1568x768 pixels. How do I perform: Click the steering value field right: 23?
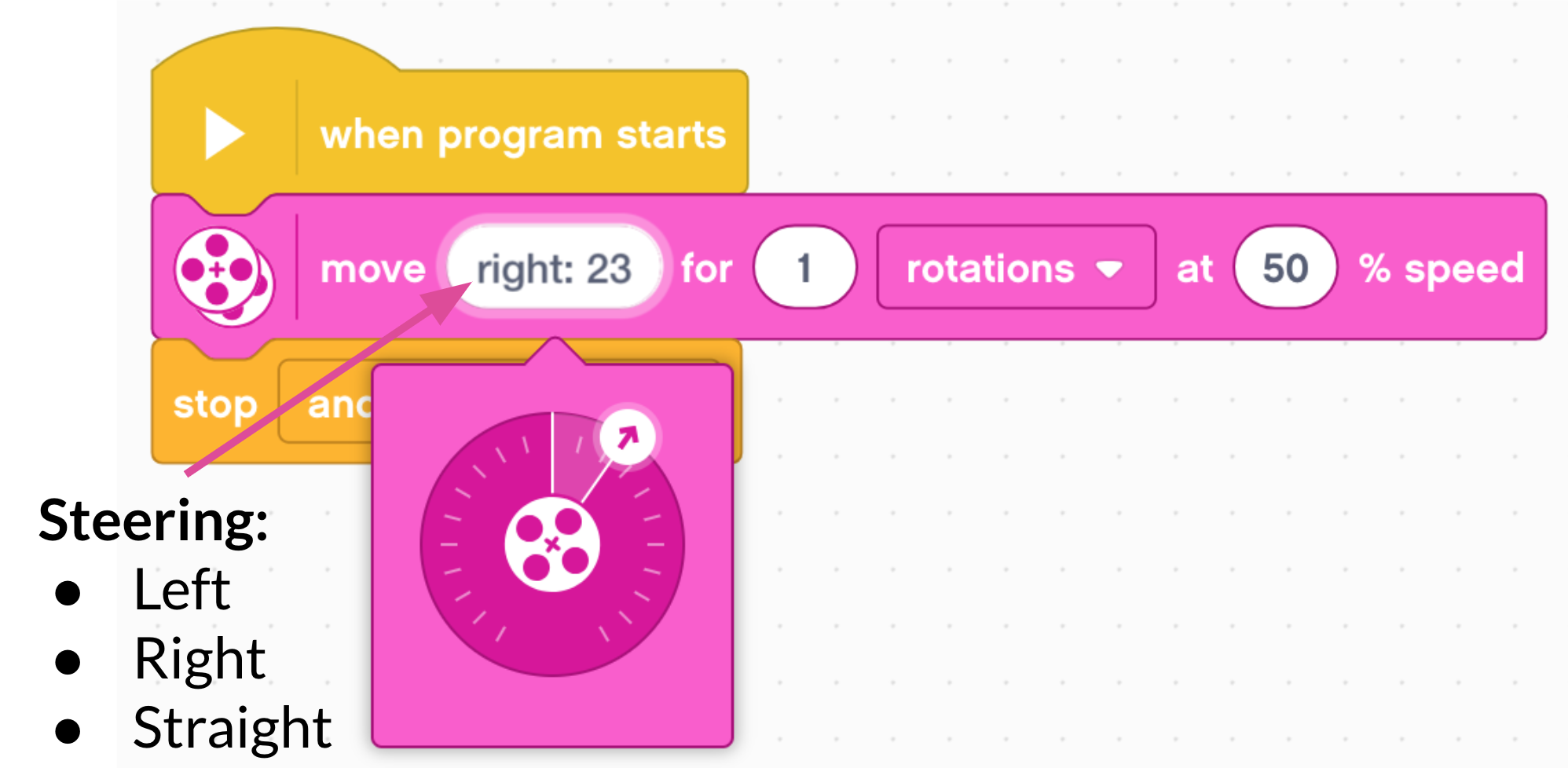(555, 269)
